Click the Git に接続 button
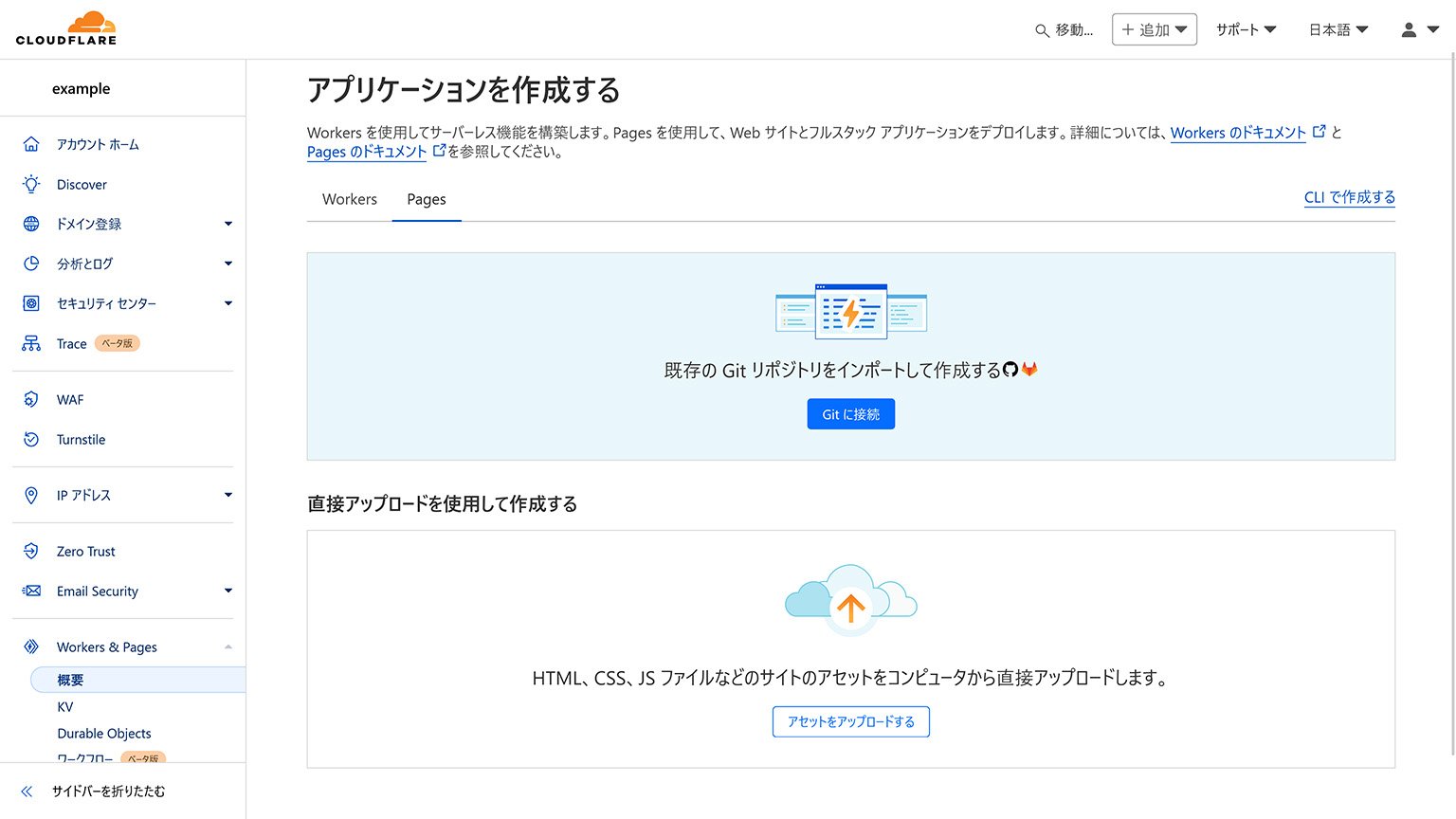 851,414
